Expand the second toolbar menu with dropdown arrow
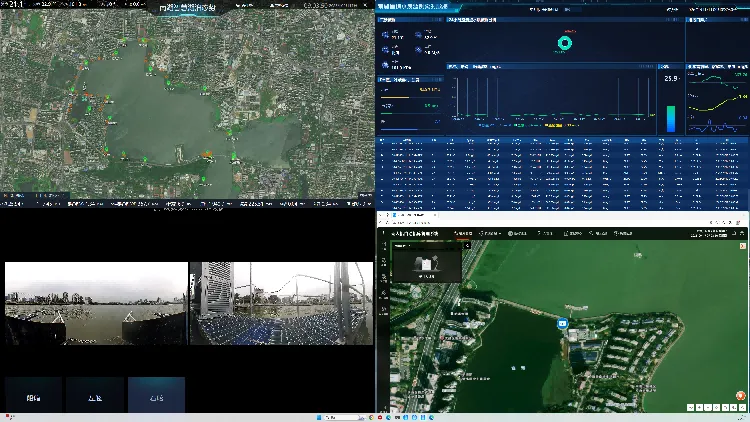This screenshot has height=422, width=750. click(x=490, y=233)
